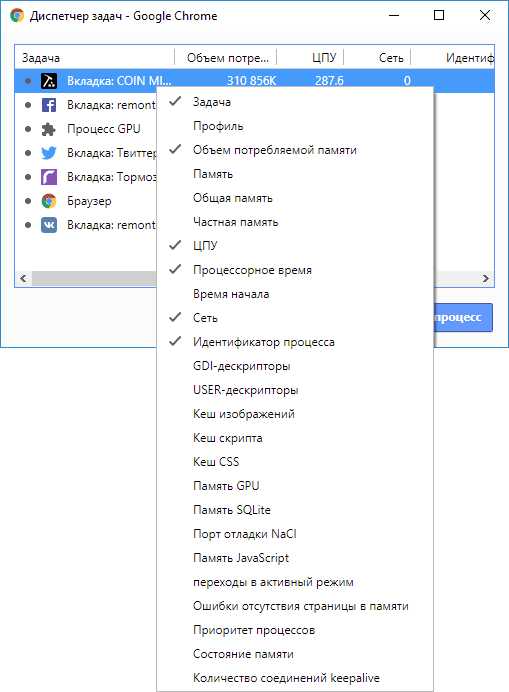Image resolution: width=509 pixels, height=692 pixels.
Task: Select the Вкладка: COIN MI... row
Action: pos(254,81)
